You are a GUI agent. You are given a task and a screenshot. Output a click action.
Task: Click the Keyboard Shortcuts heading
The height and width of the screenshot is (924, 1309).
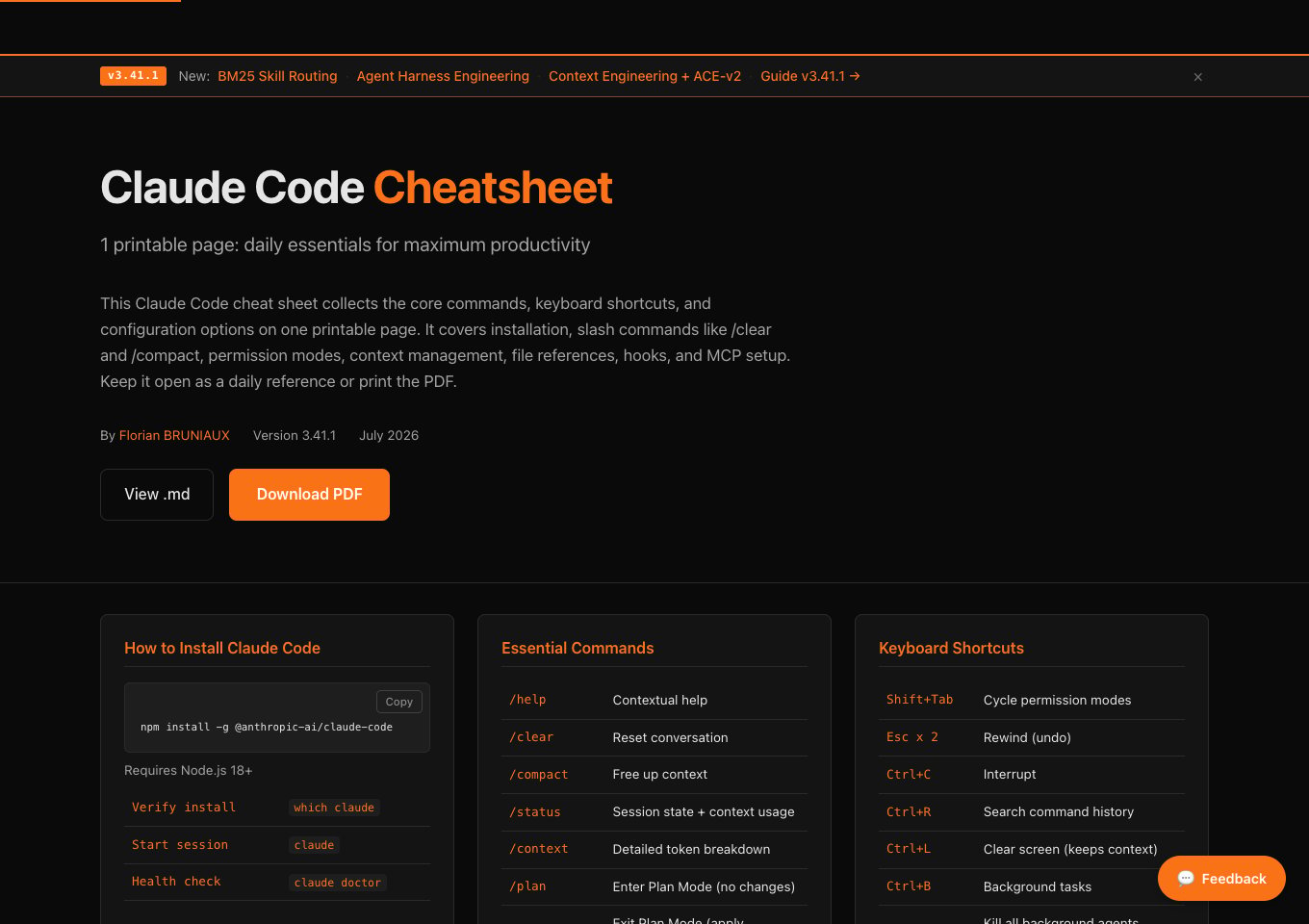[x=951, y=648]
